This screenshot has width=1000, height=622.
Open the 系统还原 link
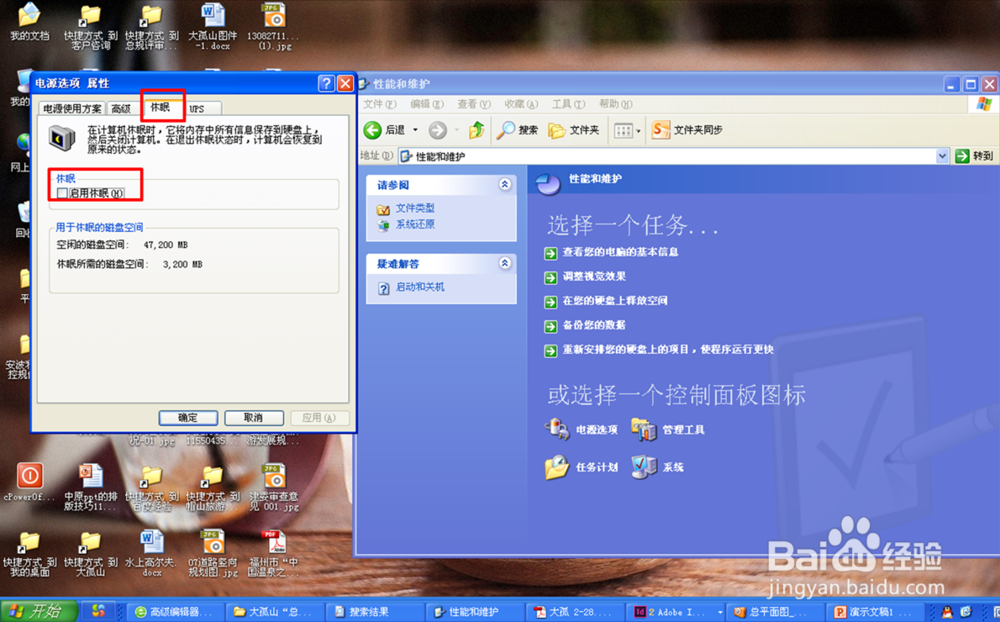pyautogui.click(x=415, y=224)
